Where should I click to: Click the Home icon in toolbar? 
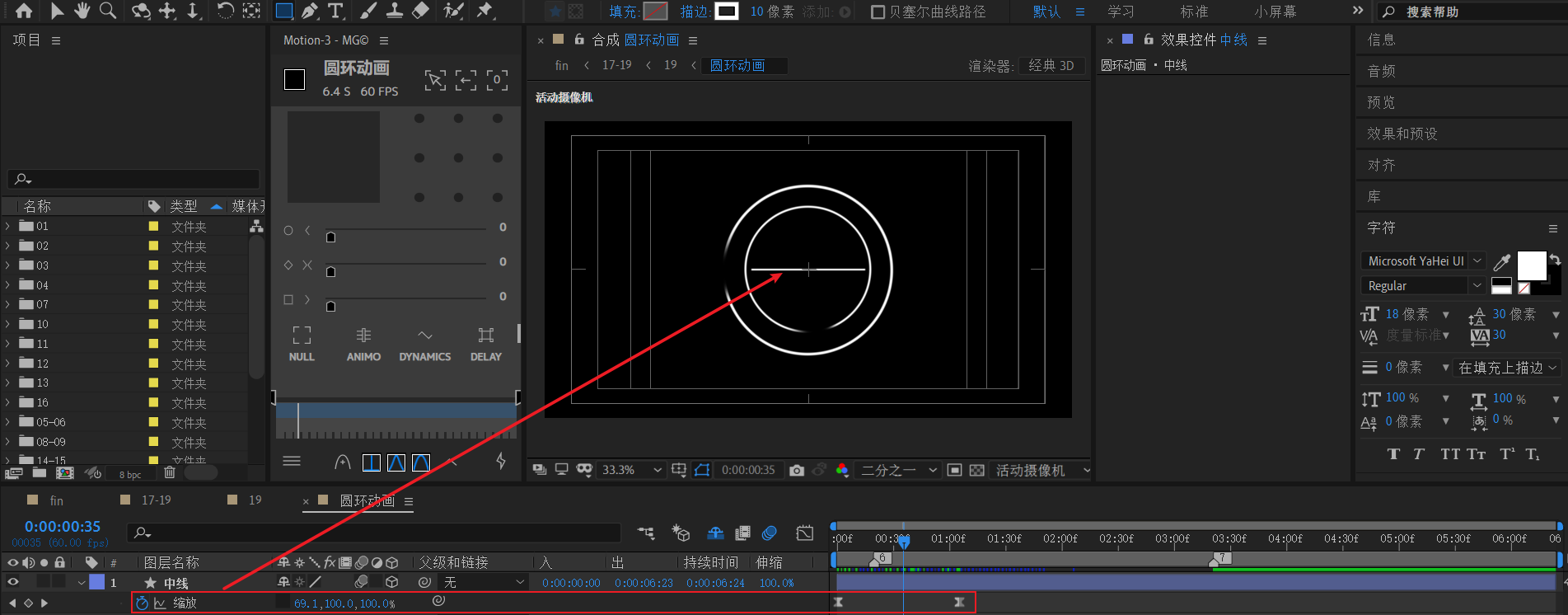(24, 11)
